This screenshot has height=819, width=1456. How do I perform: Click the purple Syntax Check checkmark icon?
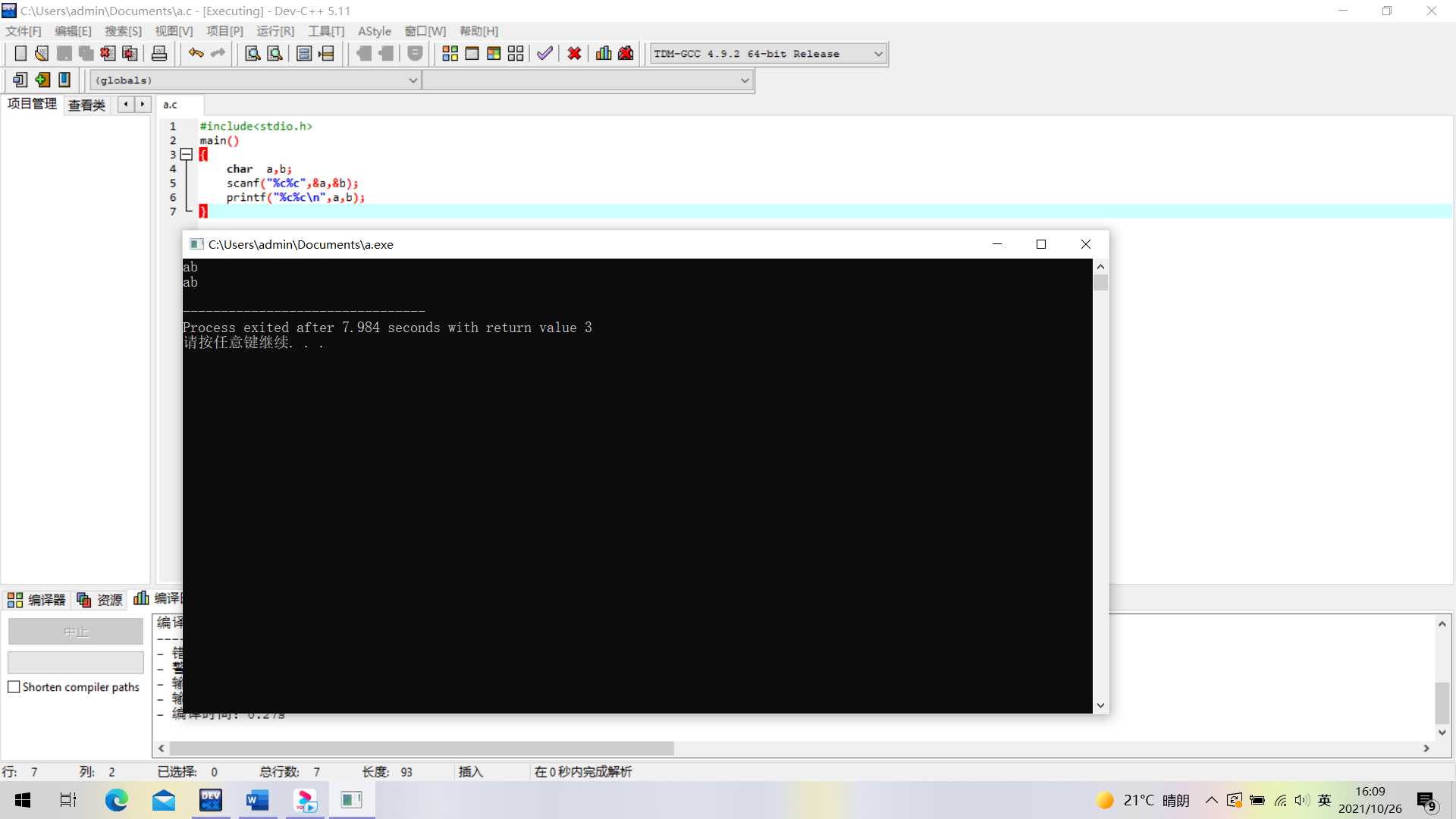point(544,54)
